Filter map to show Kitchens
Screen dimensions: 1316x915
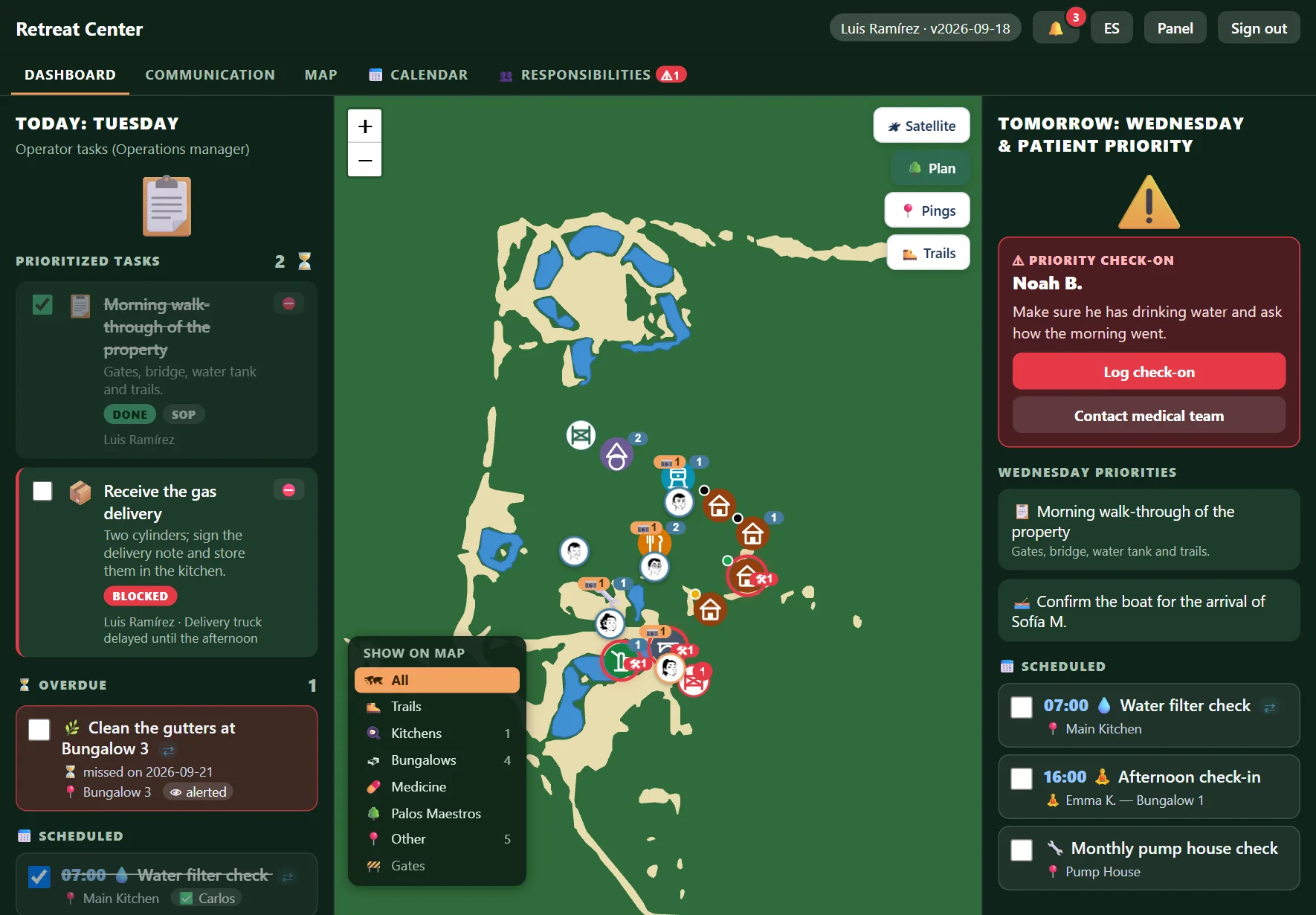pos(437,733)
